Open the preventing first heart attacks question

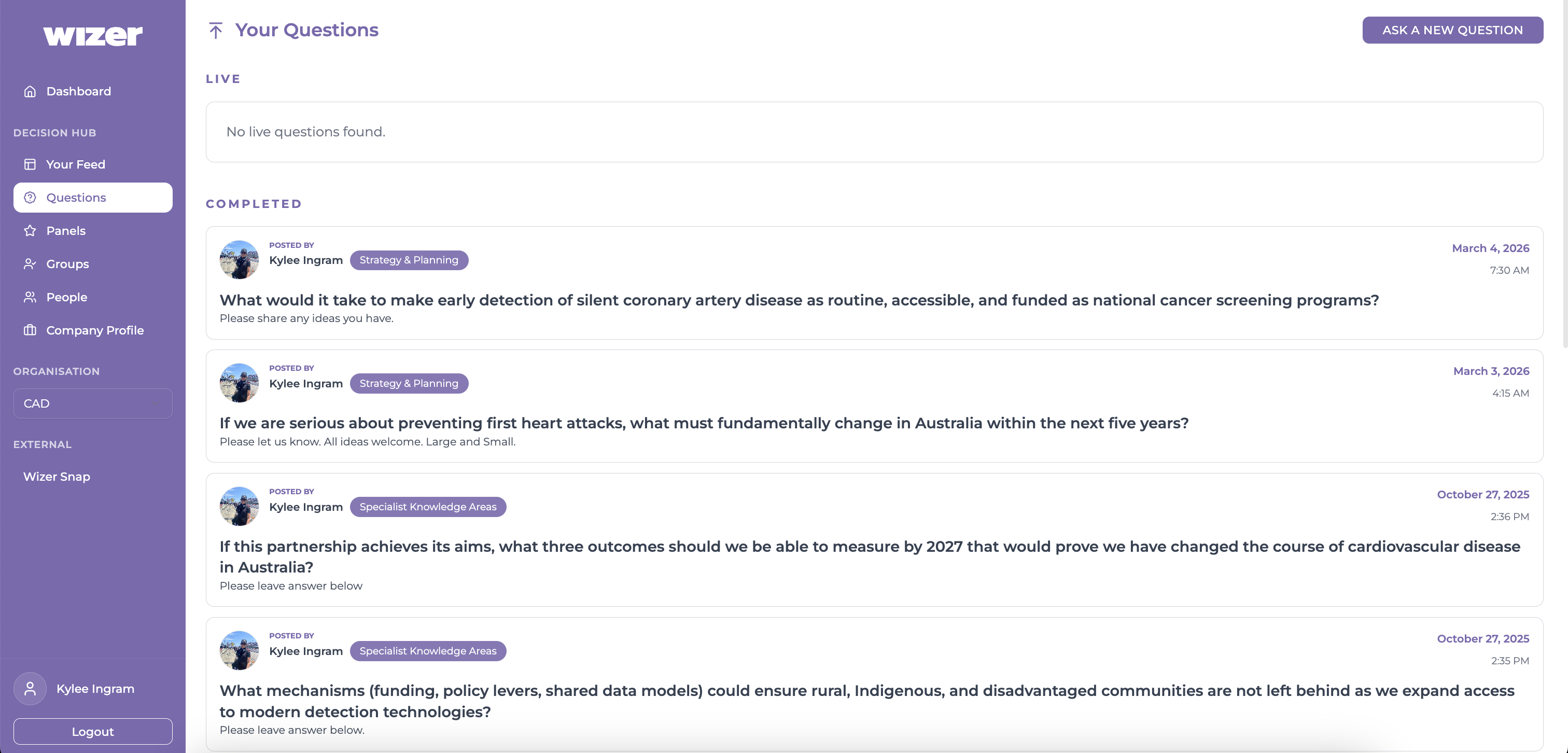point(704,423)
